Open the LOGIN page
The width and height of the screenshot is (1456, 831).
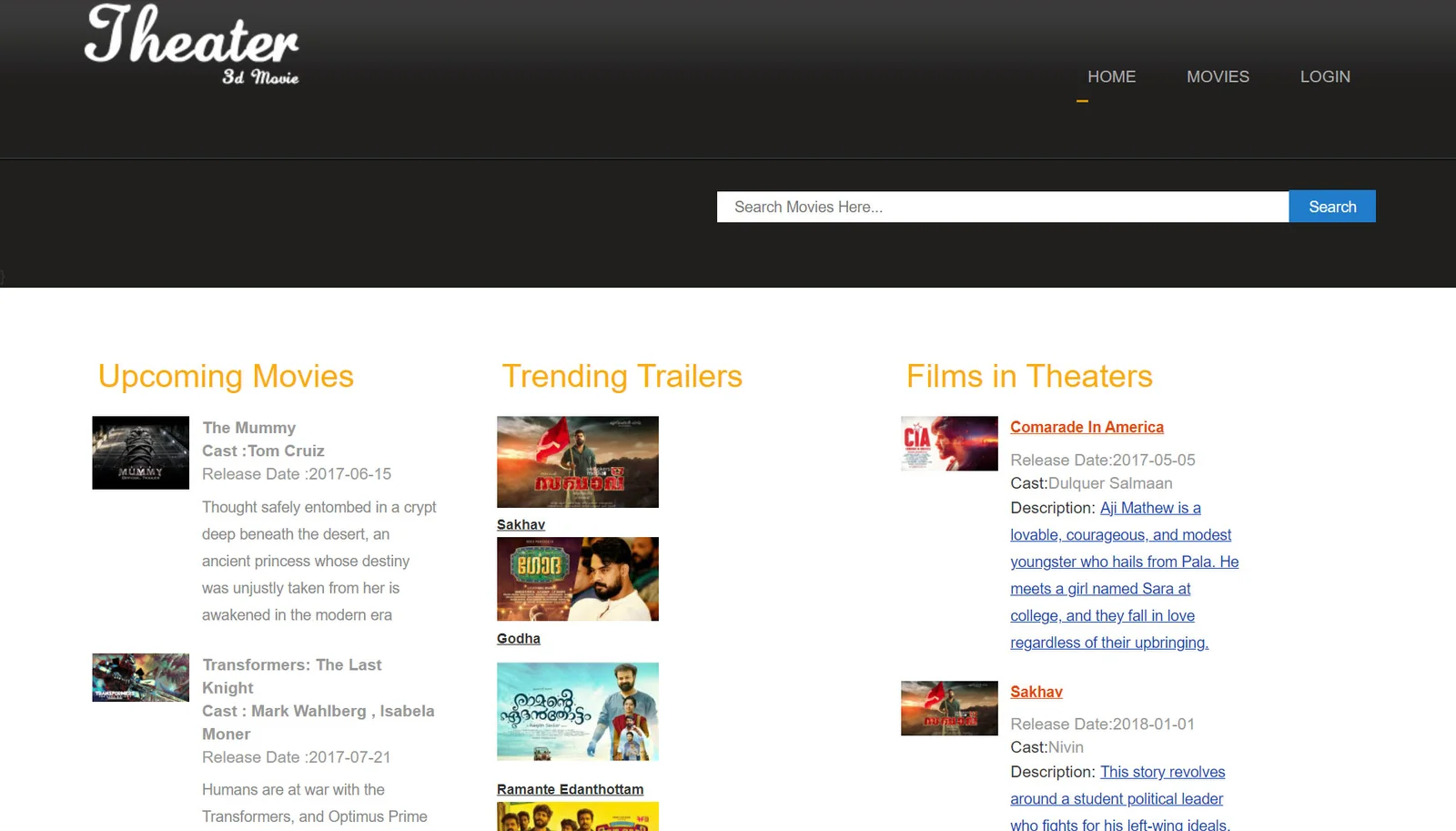1325,77
